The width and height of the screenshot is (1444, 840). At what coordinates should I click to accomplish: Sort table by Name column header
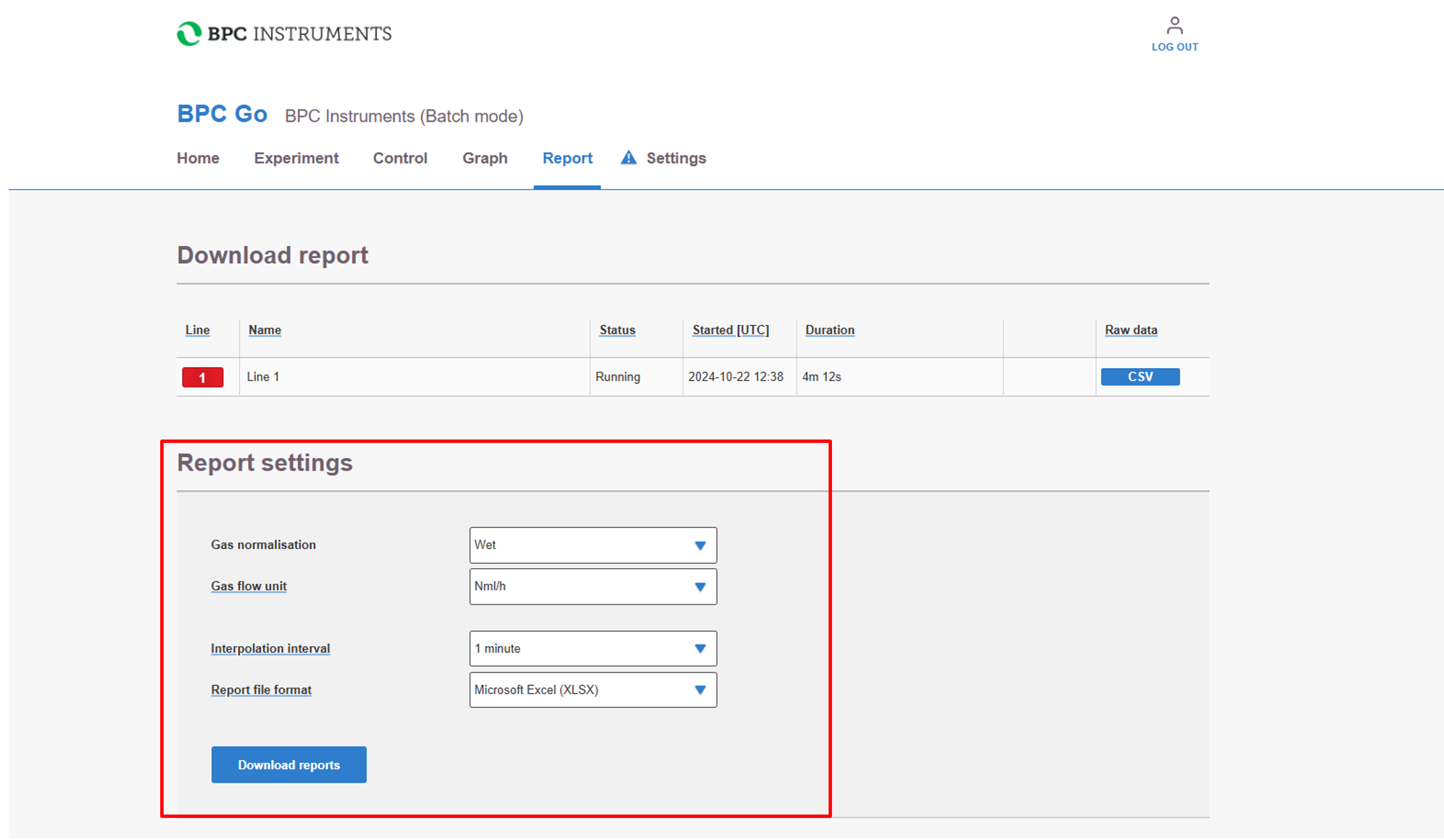[265, 330]
